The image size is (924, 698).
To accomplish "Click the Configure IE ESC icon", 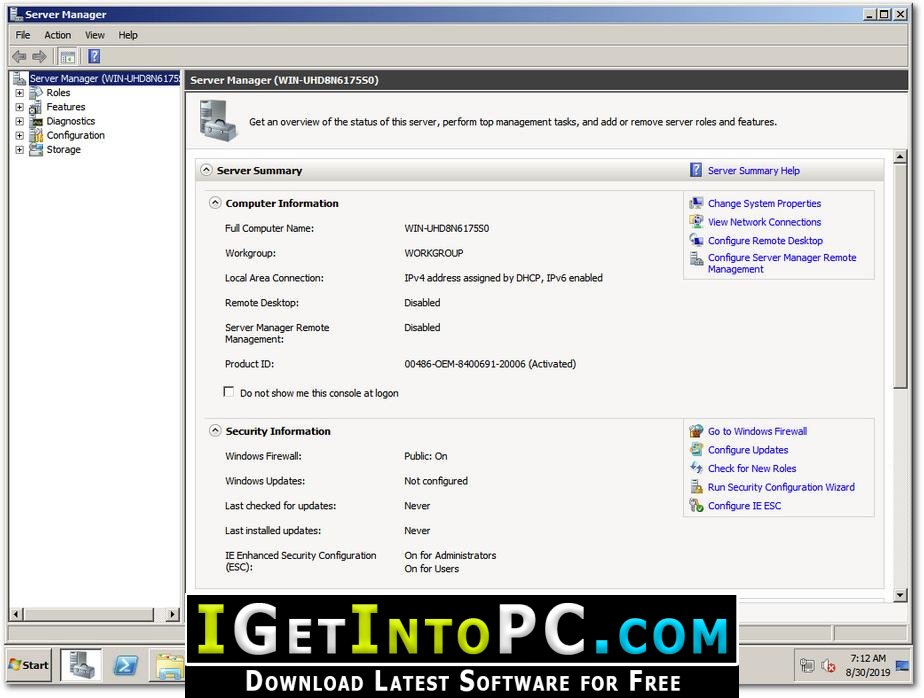I will click(697, 506).
